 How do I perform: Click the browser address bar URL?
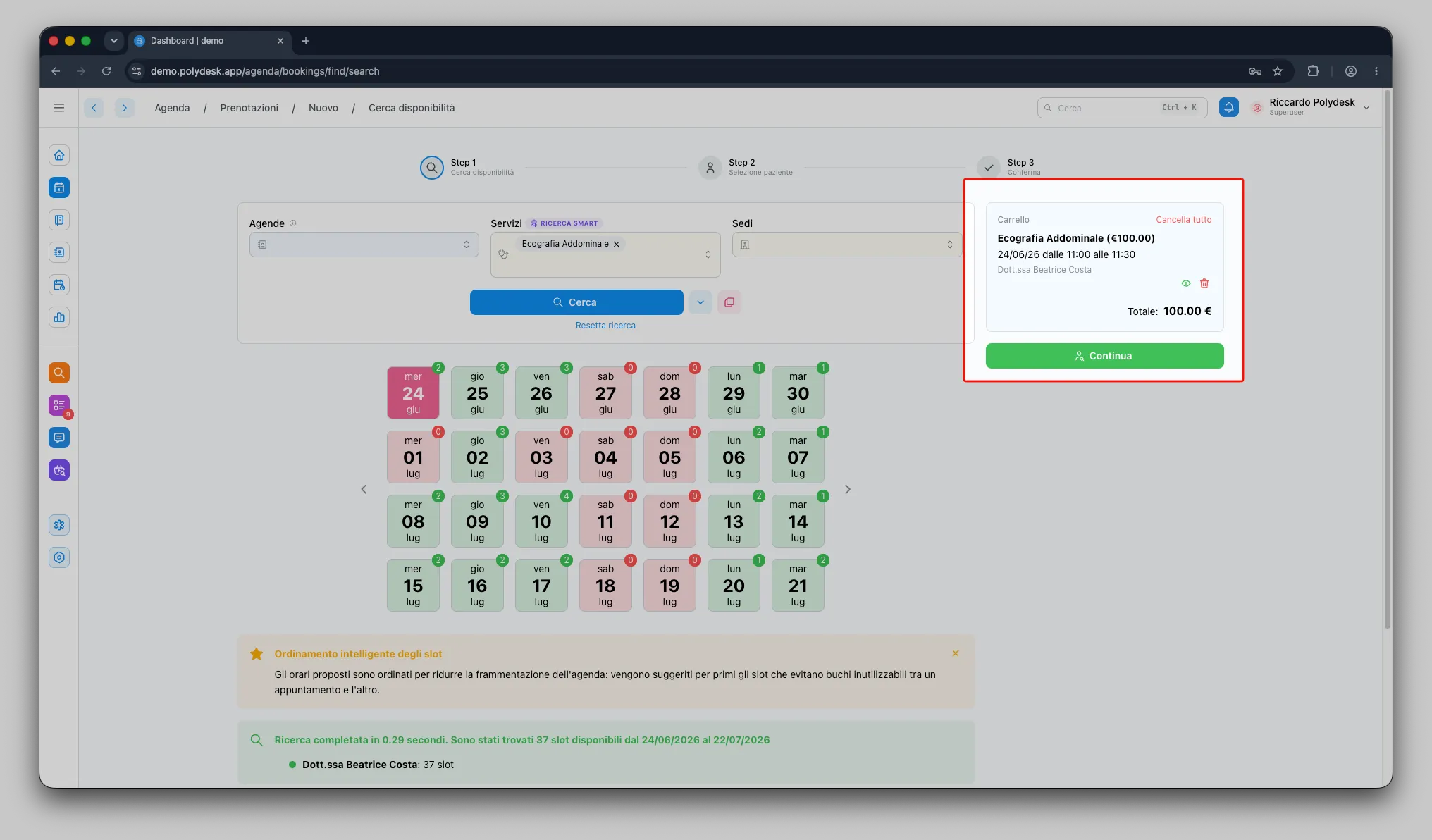265,71
